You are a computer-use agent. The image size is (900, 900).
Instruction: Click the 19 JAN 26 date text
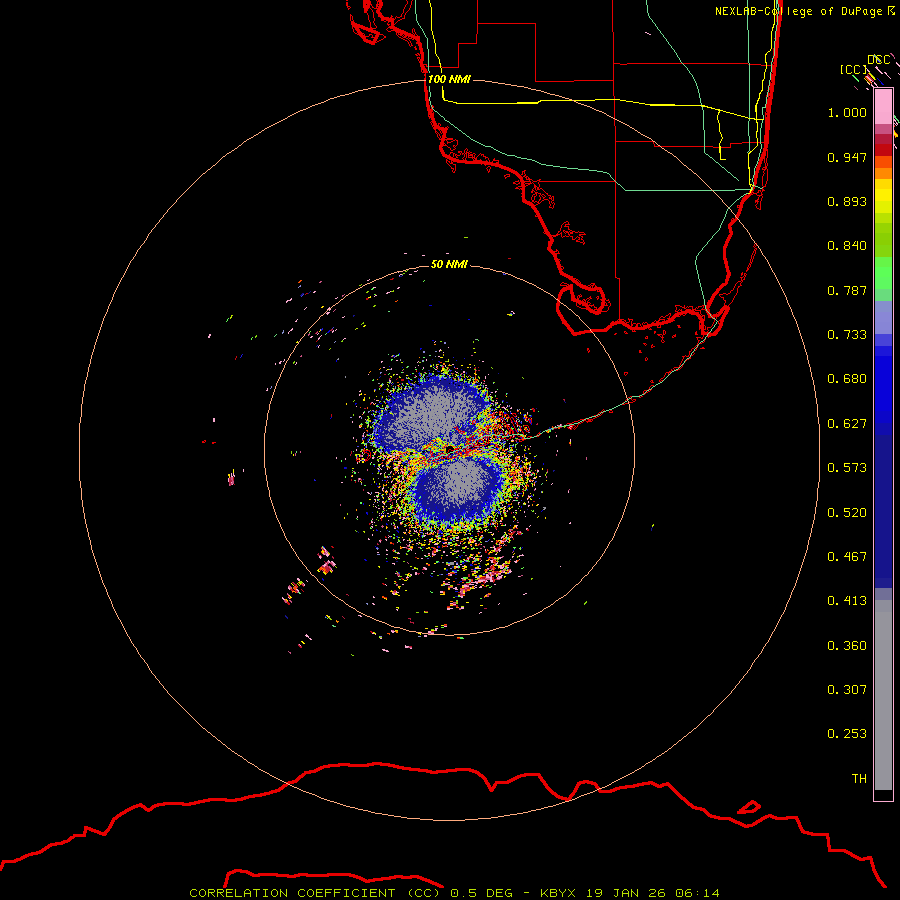624,893
